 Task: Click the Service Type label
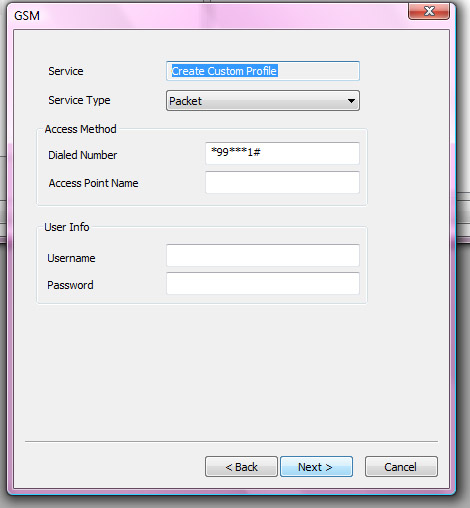(x=79, y=100)
